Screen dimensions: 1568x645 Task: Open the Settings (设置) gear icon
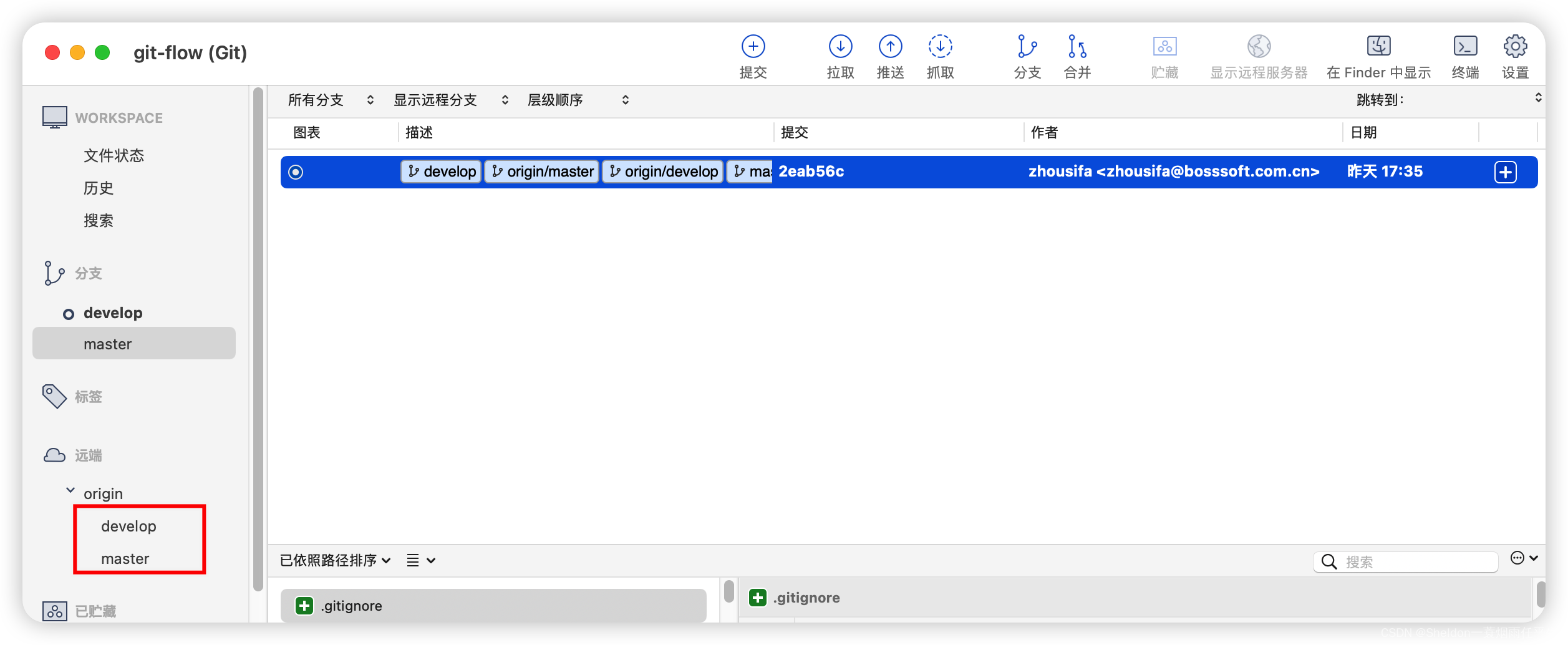point(1515,46)
